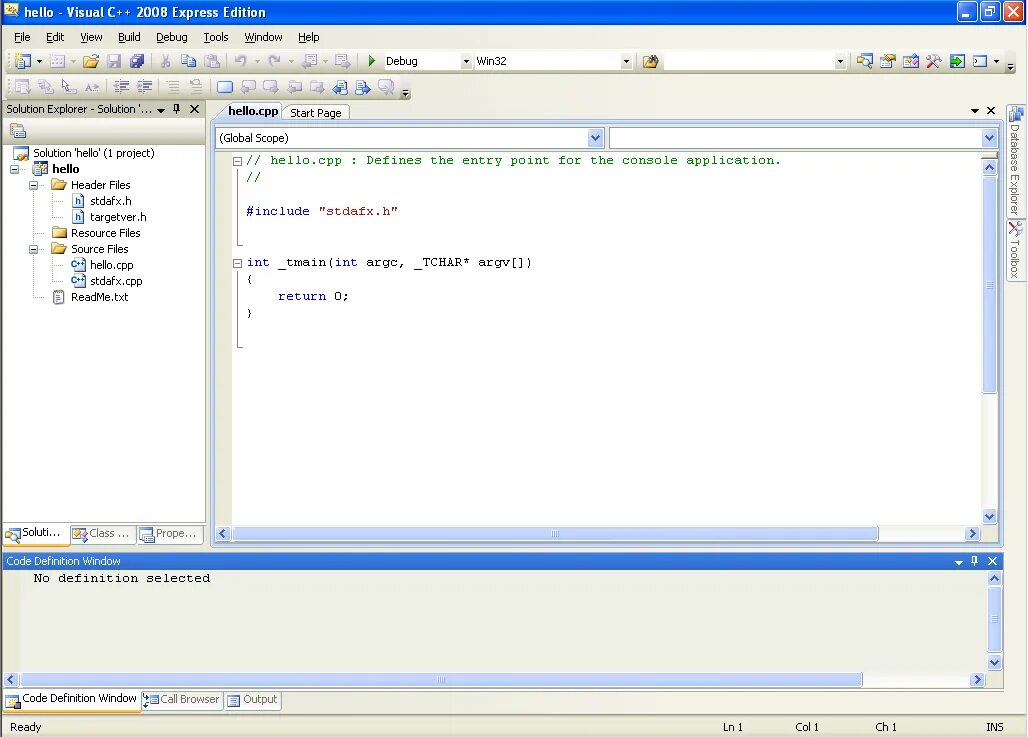Click Next Bookmark in Document blue icon
Screen dimensions: 1028x737
tap(363, 87)
